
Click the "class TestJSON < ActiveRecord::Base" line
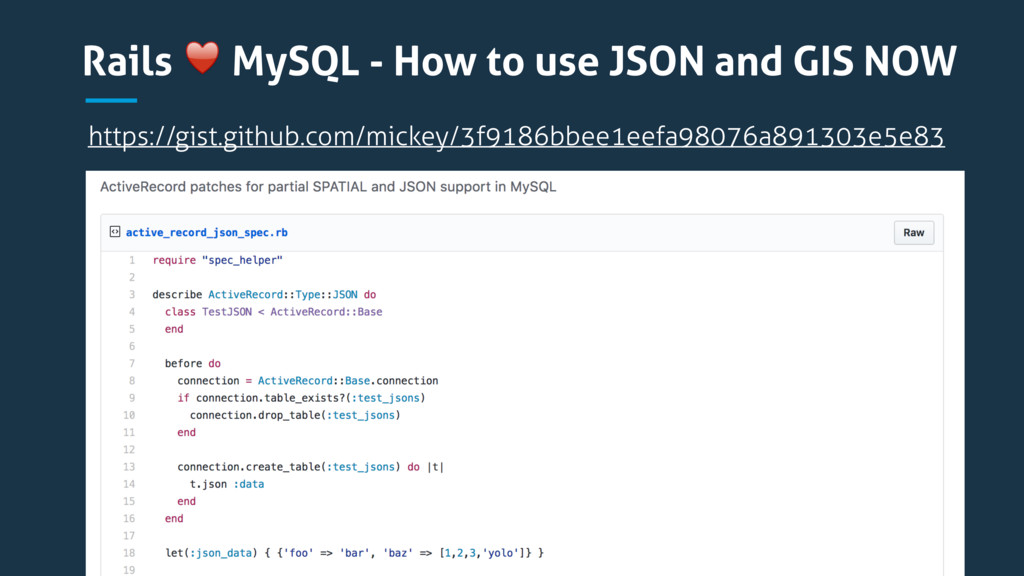(x=273, y=312)
